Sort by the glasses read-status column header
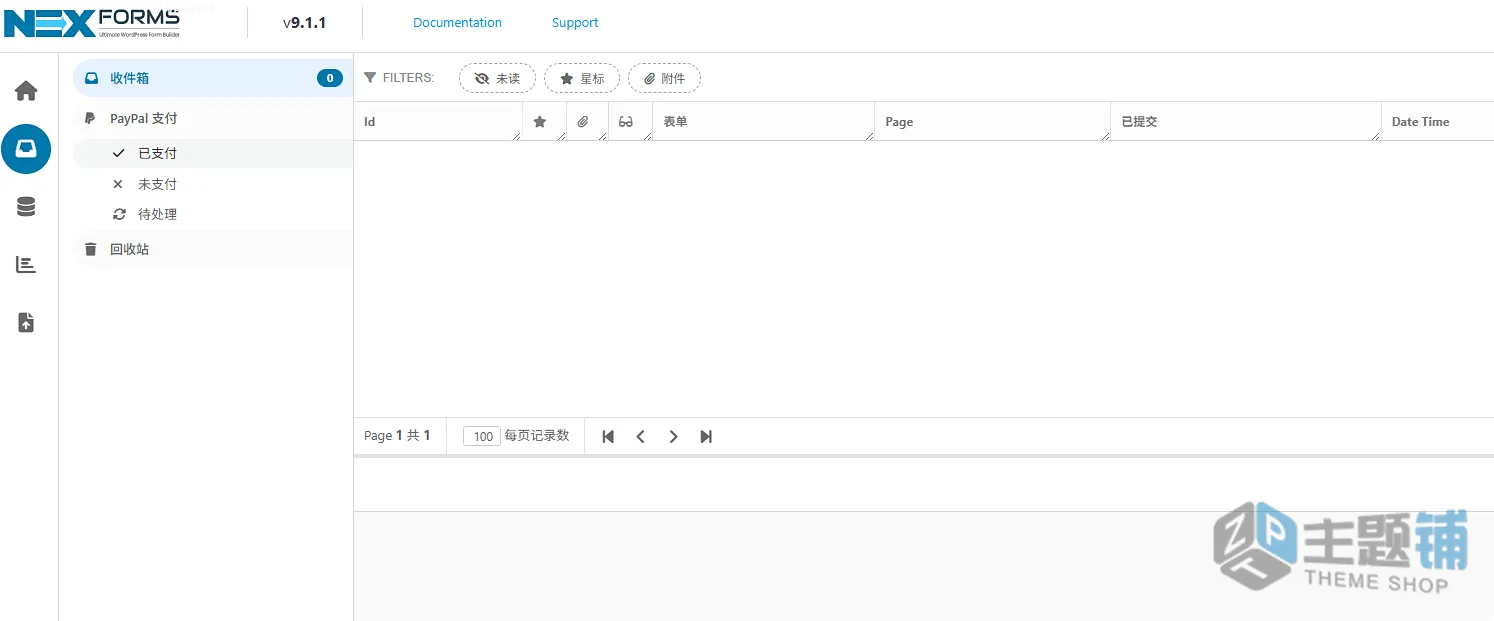1494x621 pixels. tap(626, 122)
